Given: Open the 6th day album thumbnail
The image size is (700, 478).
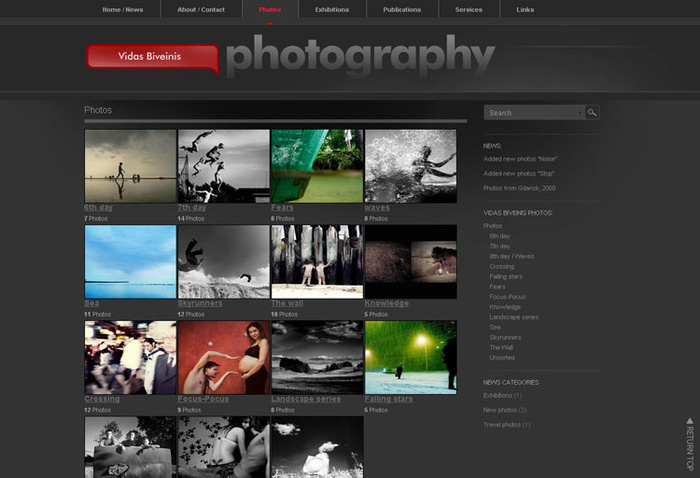Looking at the screenshot, I should click(x=130, y=165).
